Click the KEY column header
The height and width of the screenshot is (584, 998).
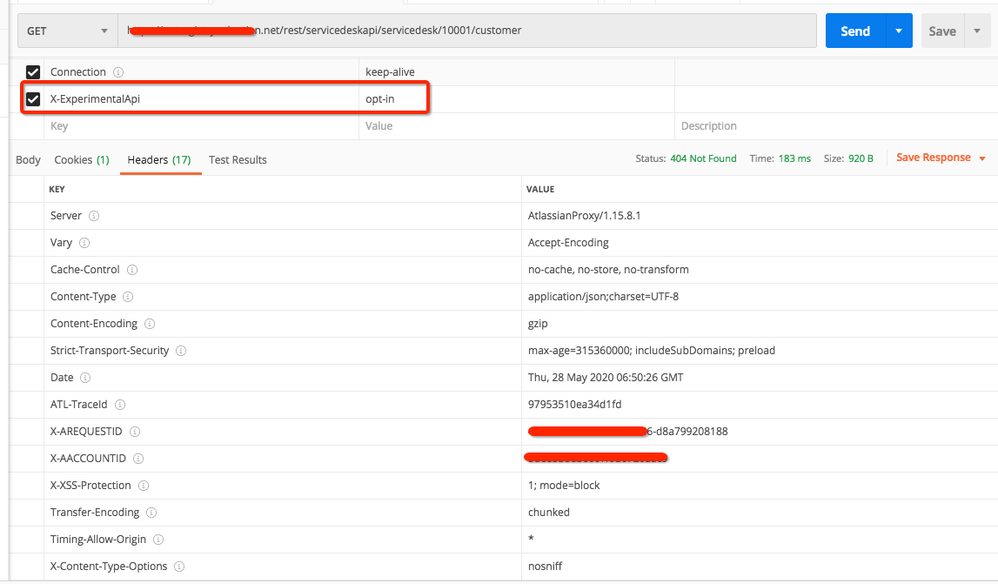pos(57,189)
